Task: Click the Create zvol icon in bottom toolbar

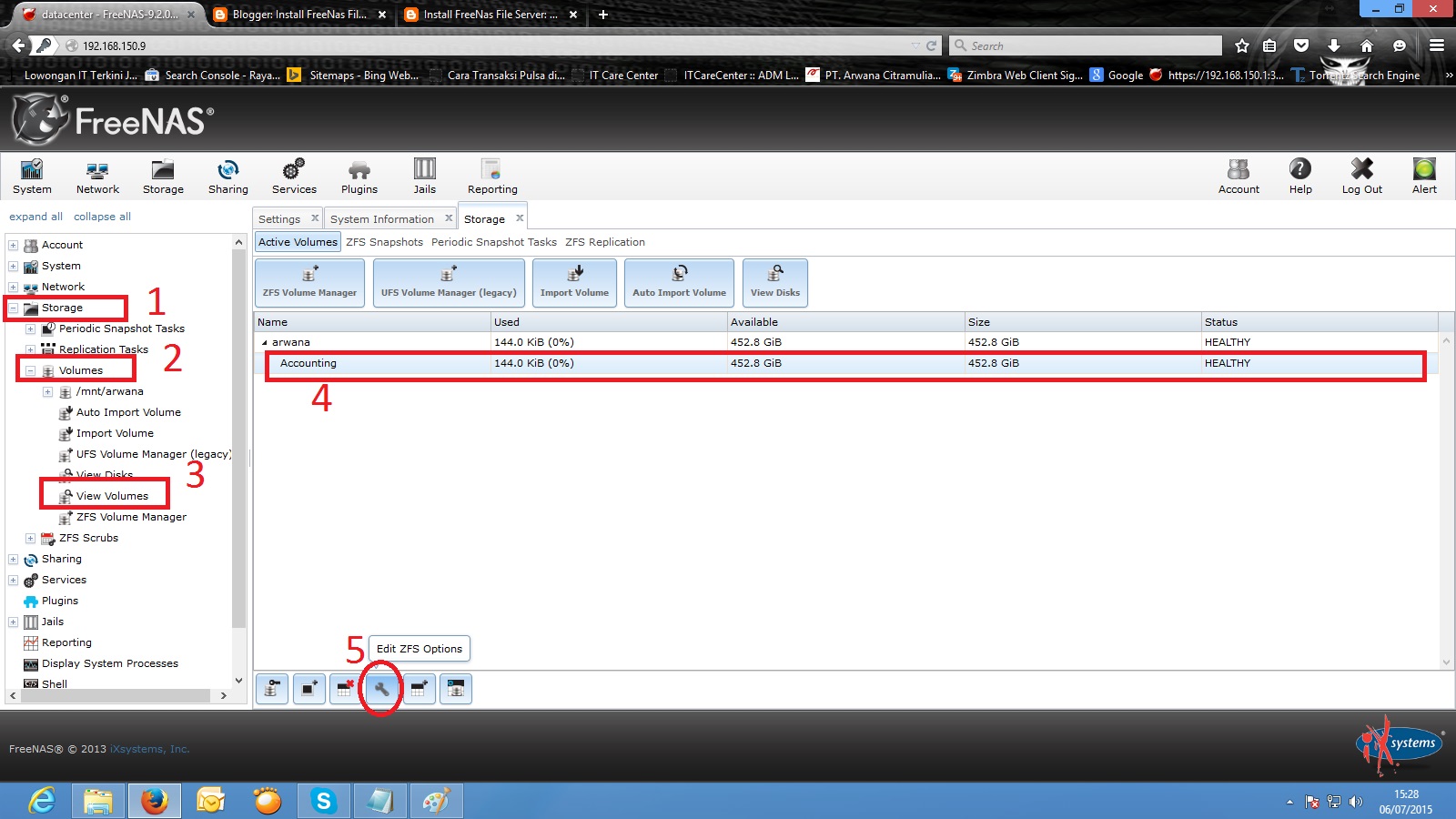Action: coord(456,689)
